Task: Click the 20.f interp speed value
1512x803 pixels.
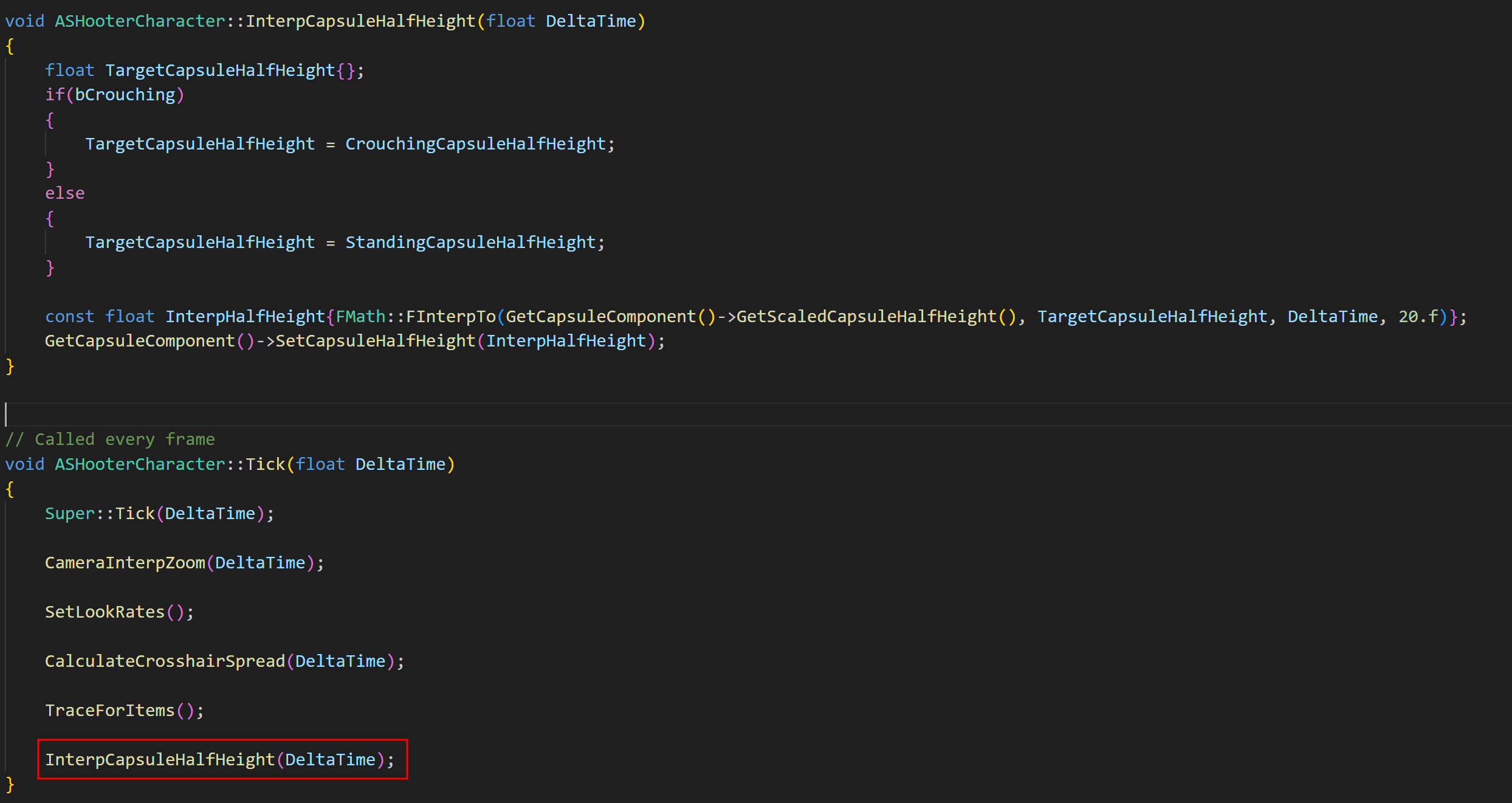Action: (x=1418, y=317)
